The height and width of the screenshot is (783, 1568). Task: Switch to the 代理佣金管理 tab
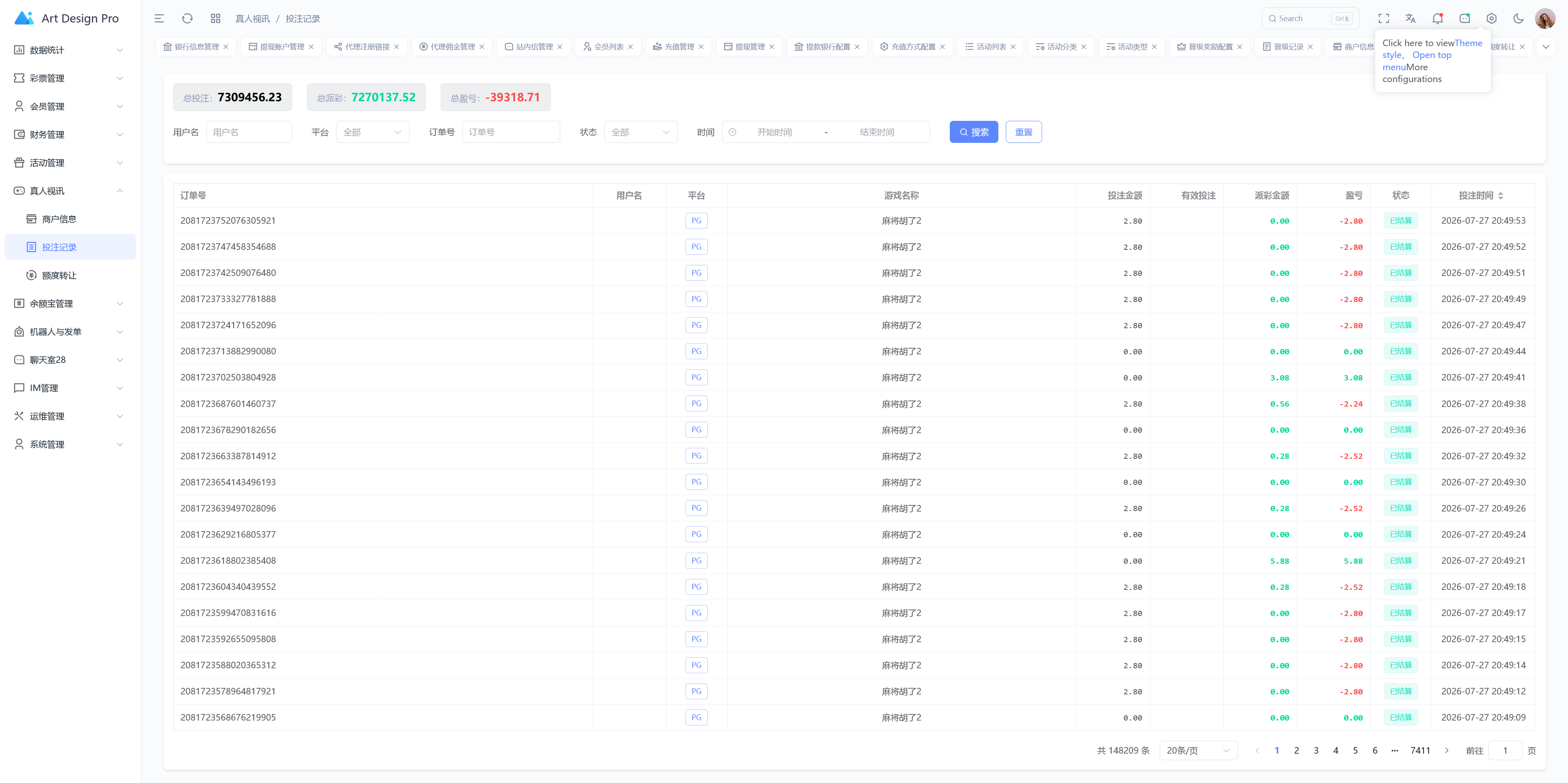(452, 47)
